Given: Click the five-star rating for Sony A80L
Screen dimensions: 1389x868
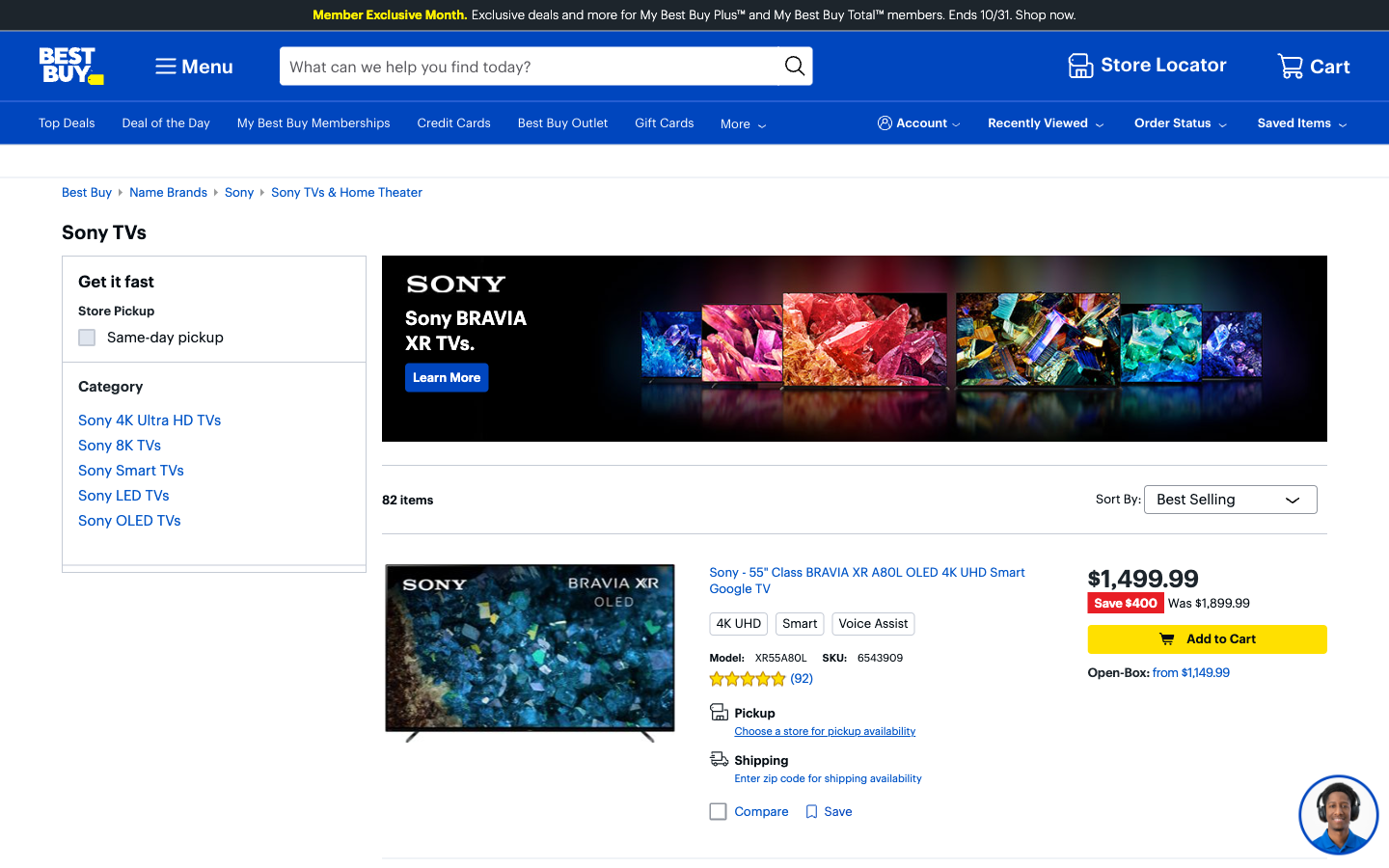Looking at the screenshot, I should coord(748,679).
